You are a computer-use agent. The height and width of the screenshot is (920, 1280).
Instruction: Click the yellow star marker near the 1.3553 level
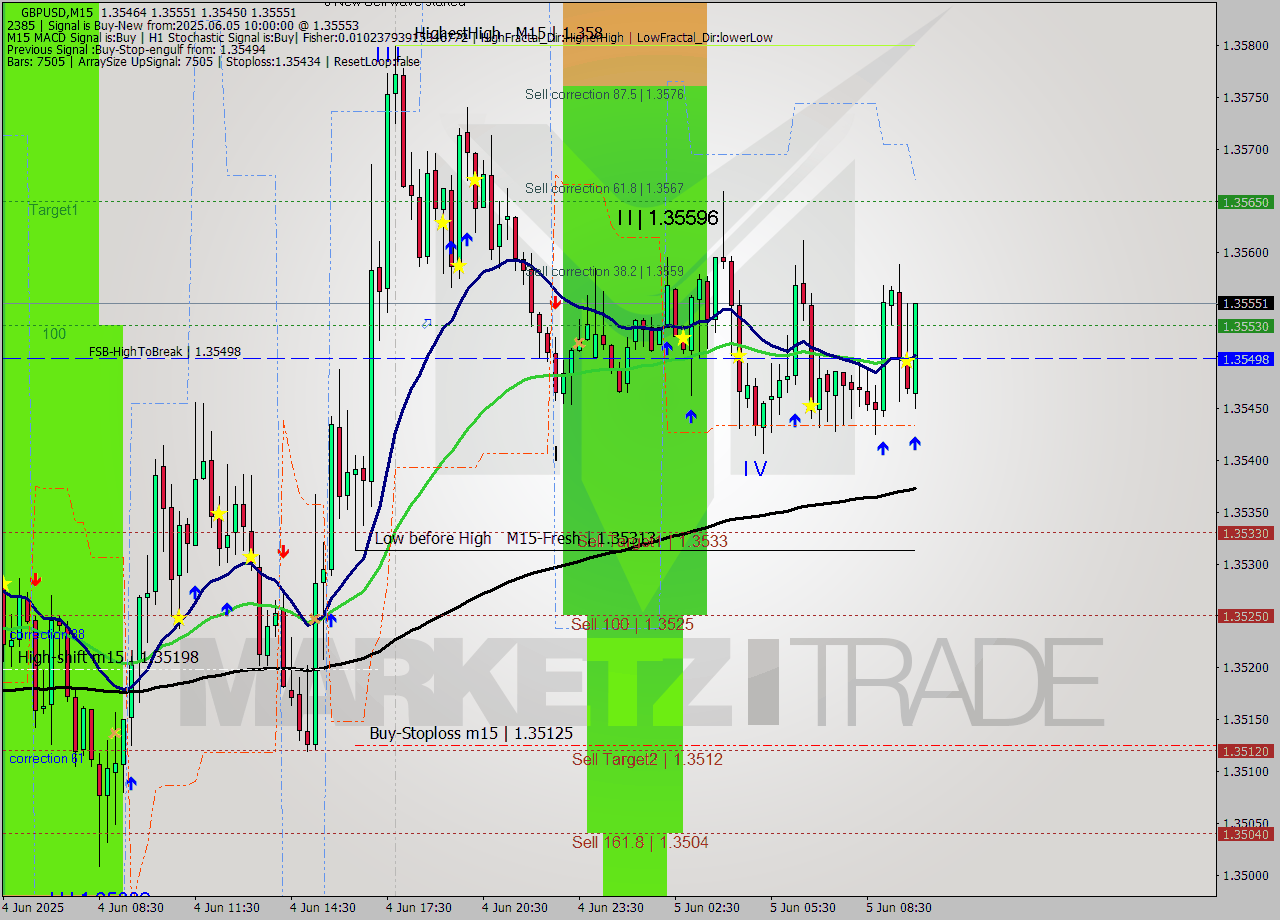pos(682,337)
